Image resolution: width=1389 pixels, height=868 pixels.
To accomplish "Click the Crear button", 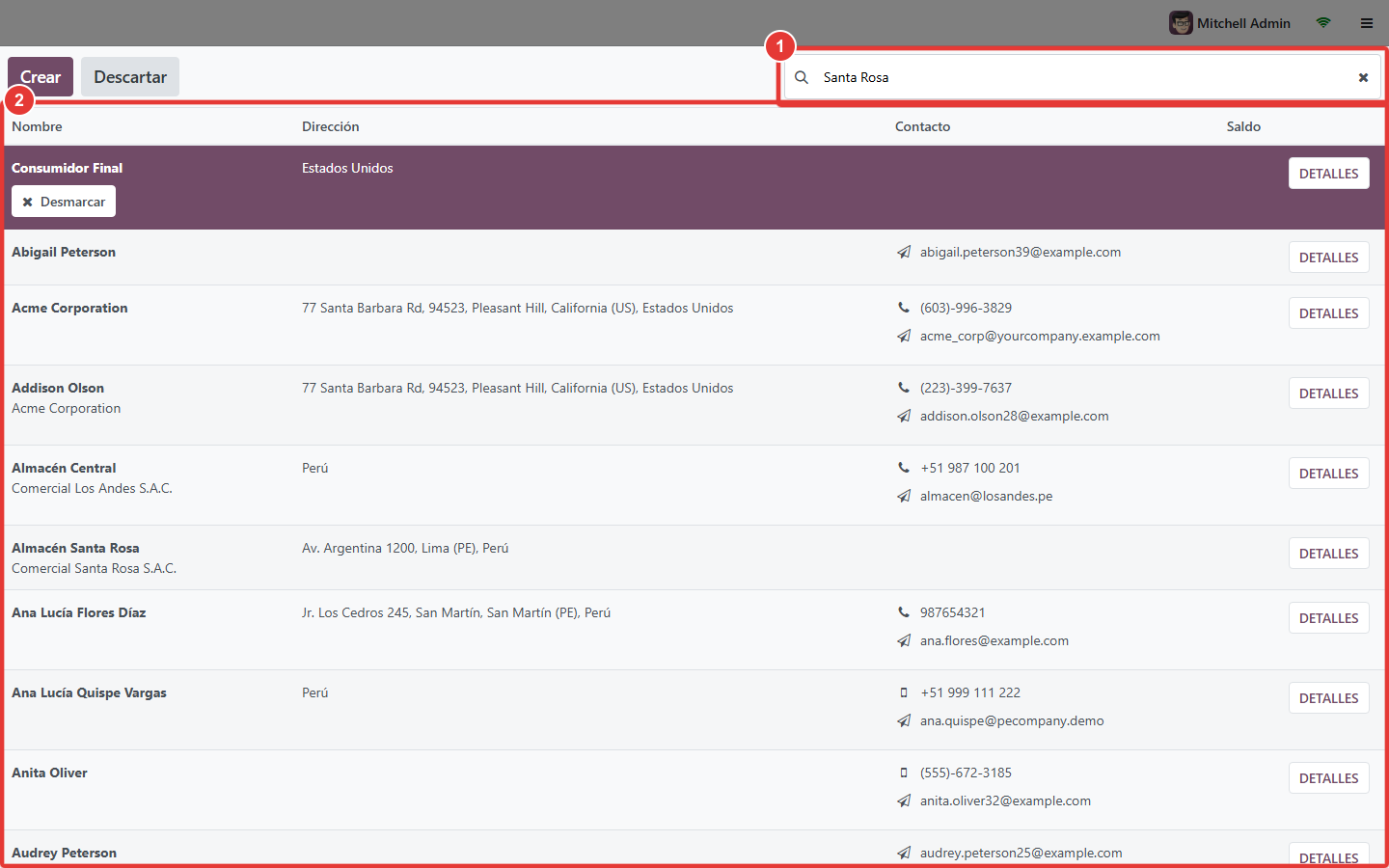I will click(41, 77).
